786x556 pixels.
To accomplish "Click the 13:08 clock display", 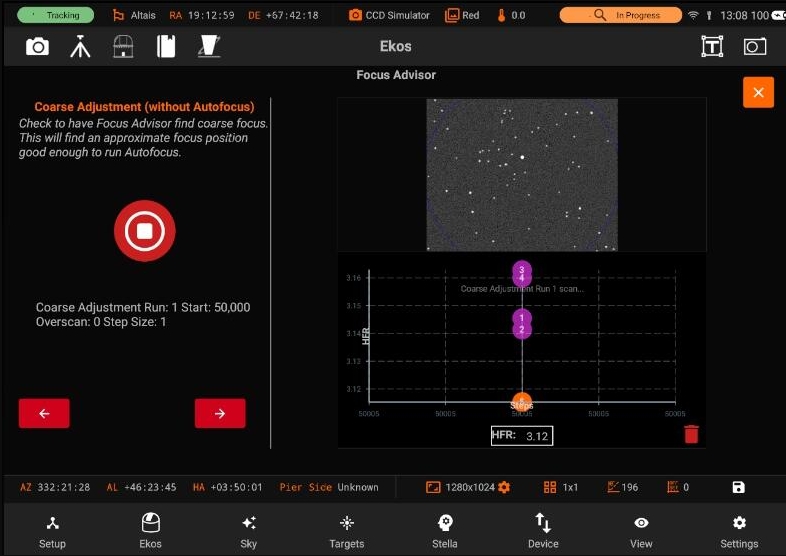I will pos(733,16).
